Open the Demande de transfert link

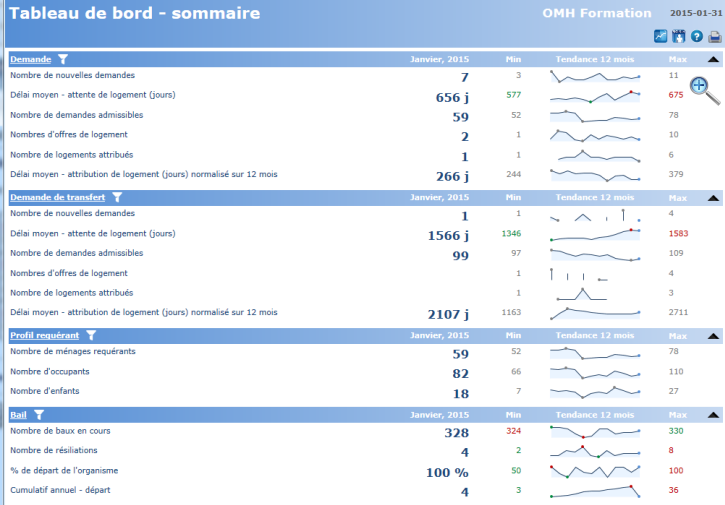click(57, 198)
